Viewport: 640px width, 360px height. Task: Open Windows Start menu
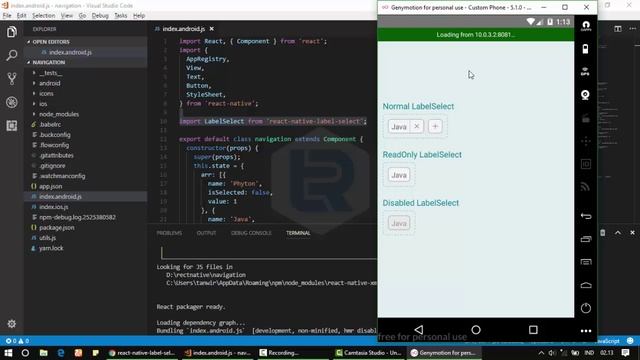[8, 353]
